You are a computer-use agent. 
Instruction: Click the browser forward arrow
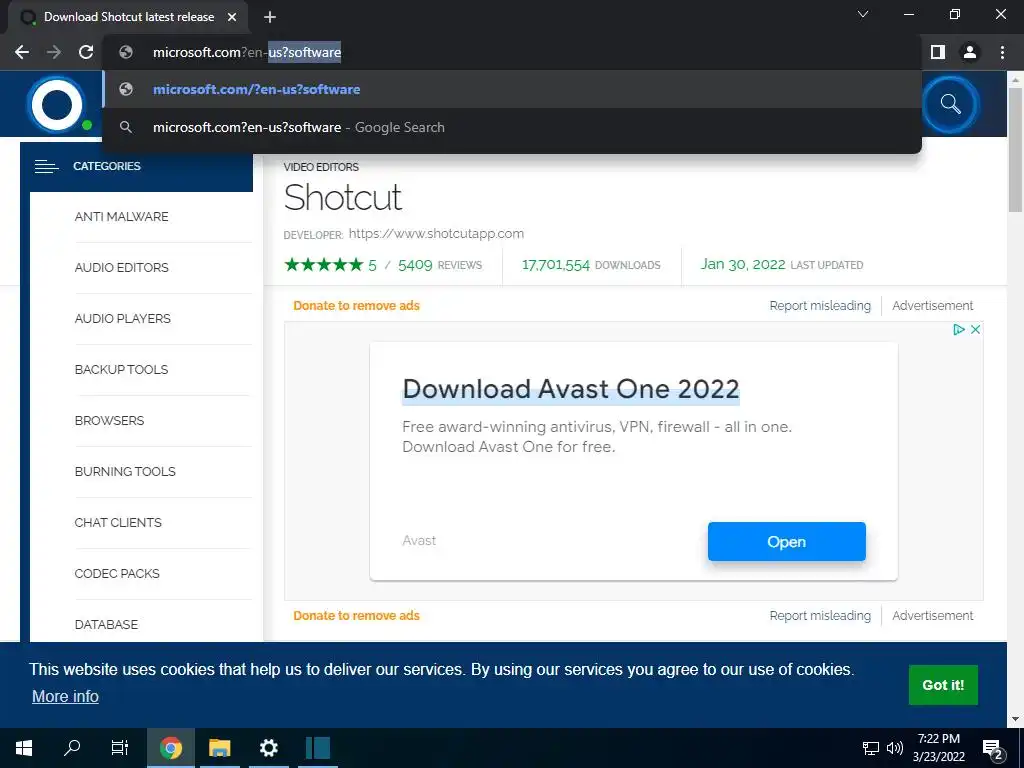pos(54,52)
